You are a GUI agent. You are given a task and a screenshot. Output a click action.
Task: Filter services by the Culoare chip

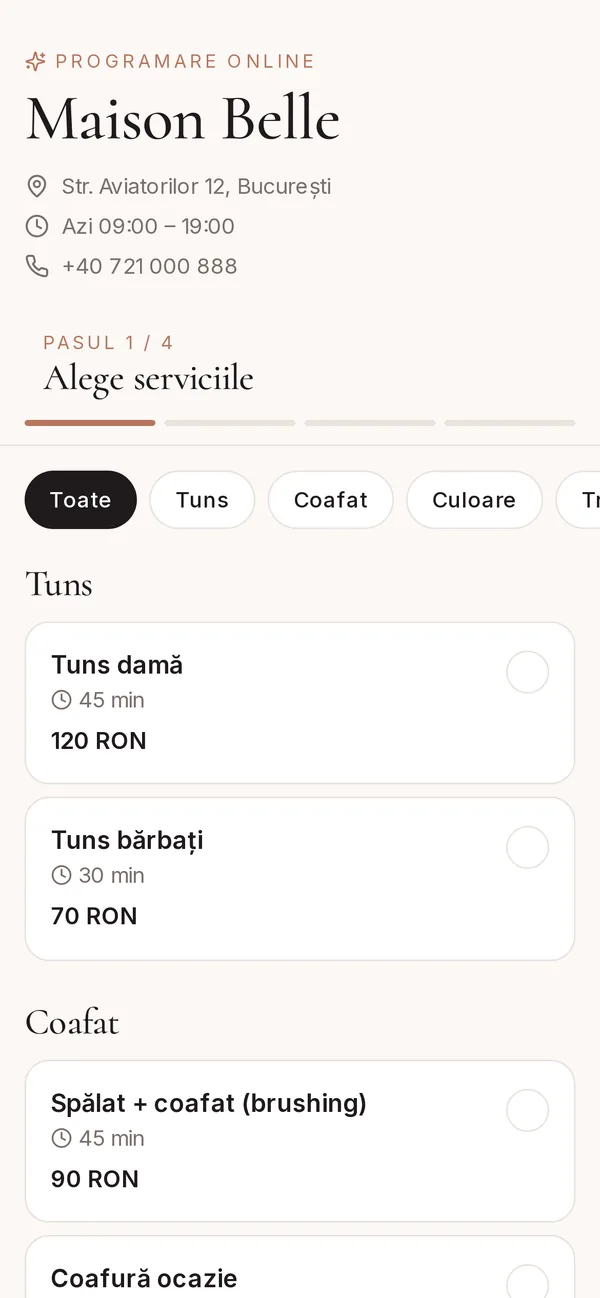pos(474,500)
